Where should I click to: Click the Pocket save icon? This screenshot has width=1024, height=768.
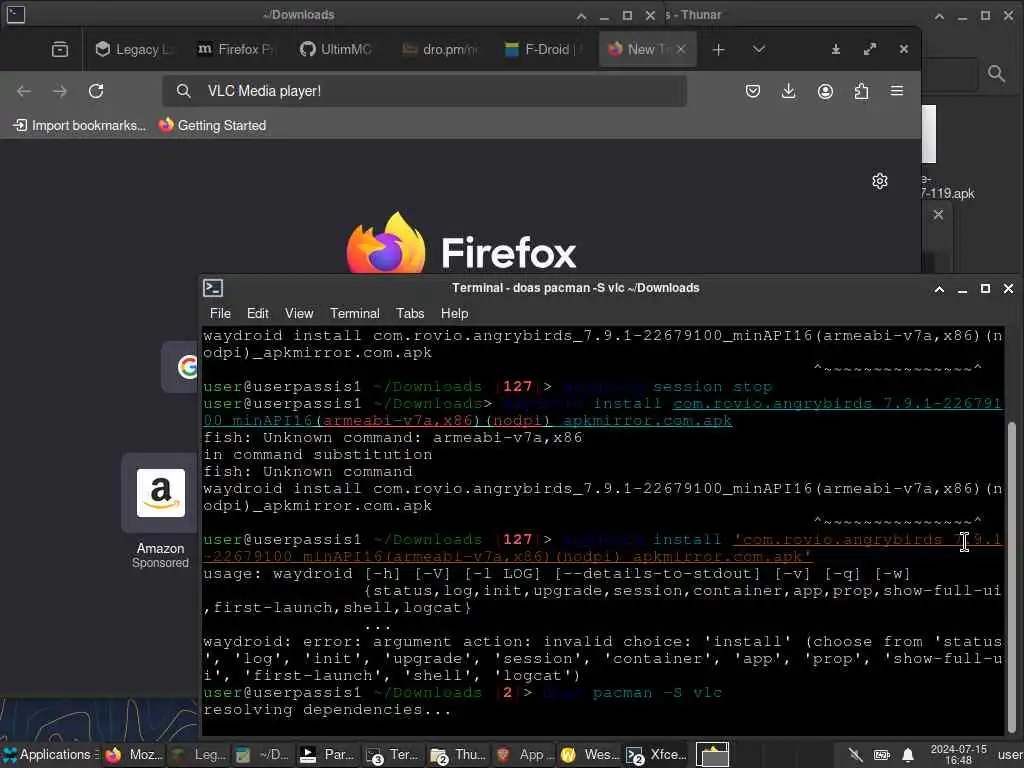753,91
